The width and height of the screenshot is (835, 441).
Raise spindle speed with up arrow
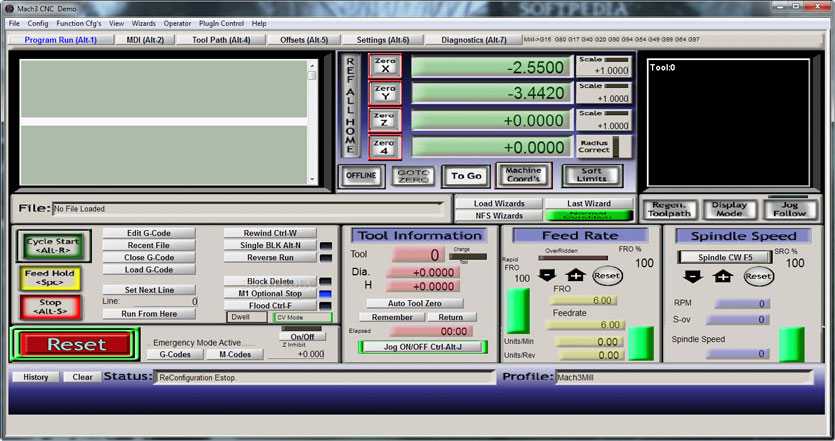pos(722,276)
